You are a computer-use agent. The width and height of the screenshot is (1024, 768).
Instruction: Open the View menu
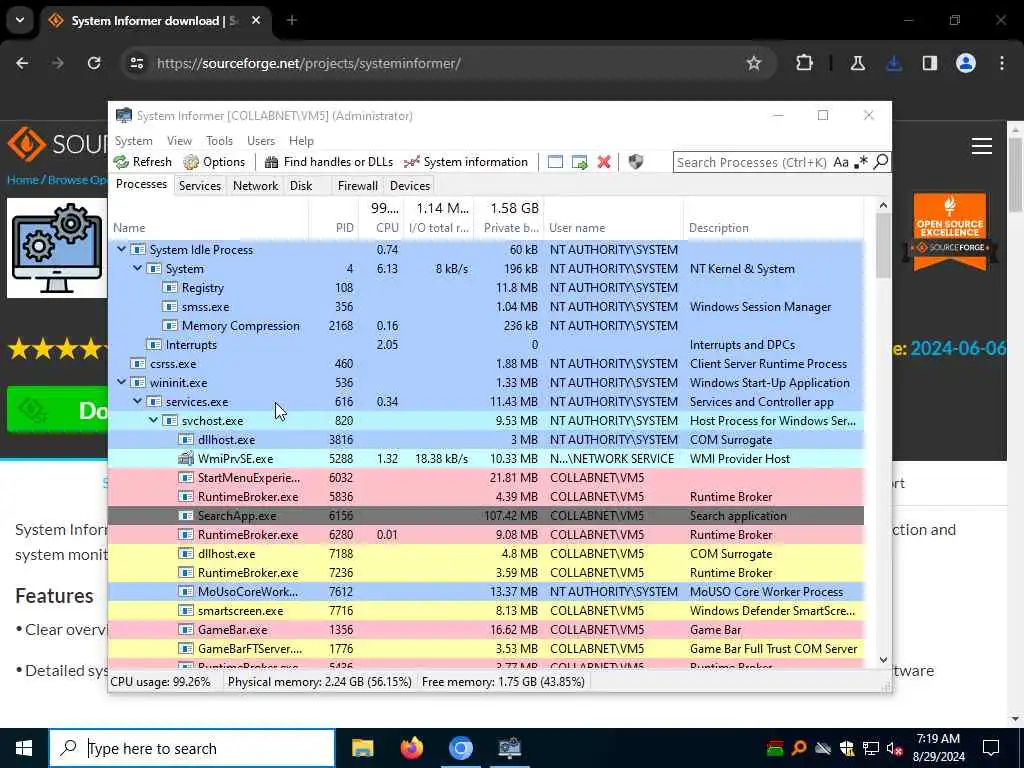pos(179,140)
